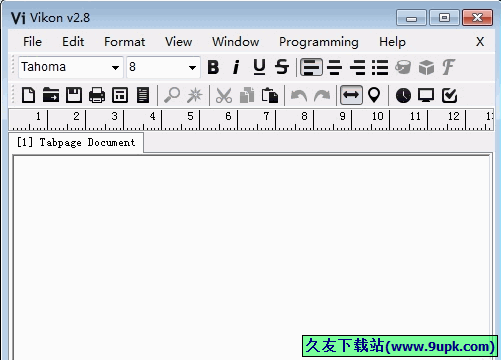Maximize the Vikon window

[444, 18]
